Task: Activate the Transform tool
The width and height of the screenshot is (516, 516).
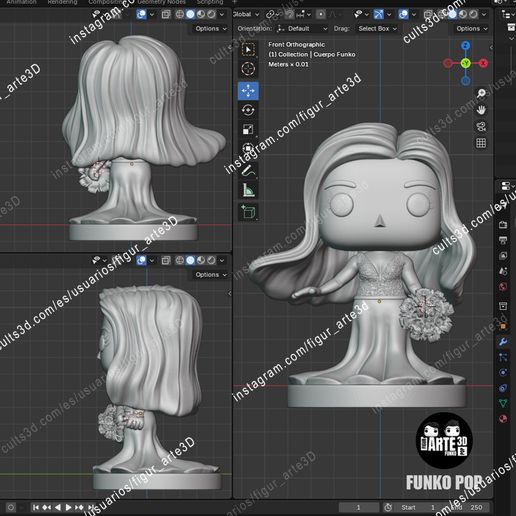Action: (248, 149)
